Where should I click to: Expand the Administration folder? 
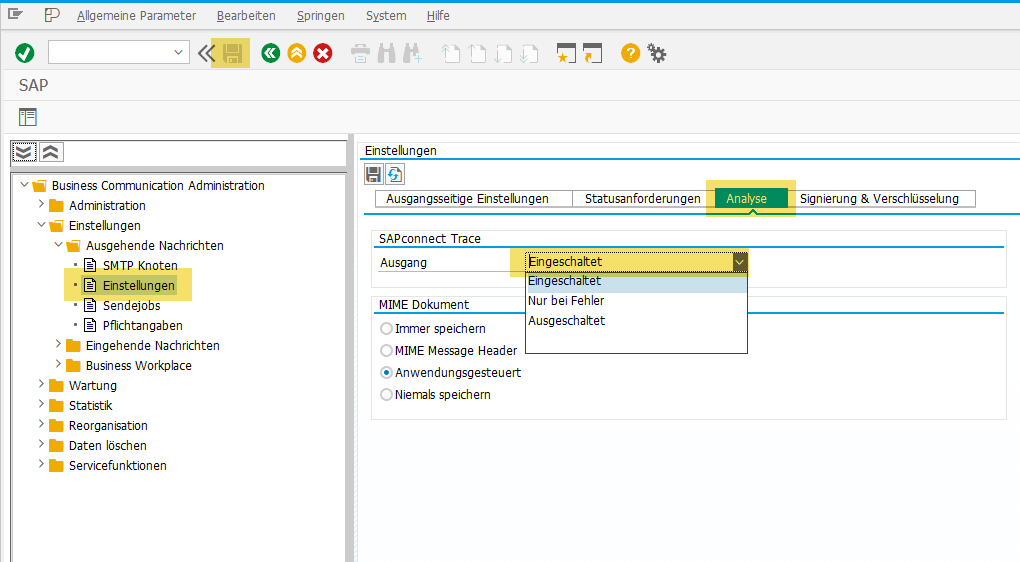(42, 204)
